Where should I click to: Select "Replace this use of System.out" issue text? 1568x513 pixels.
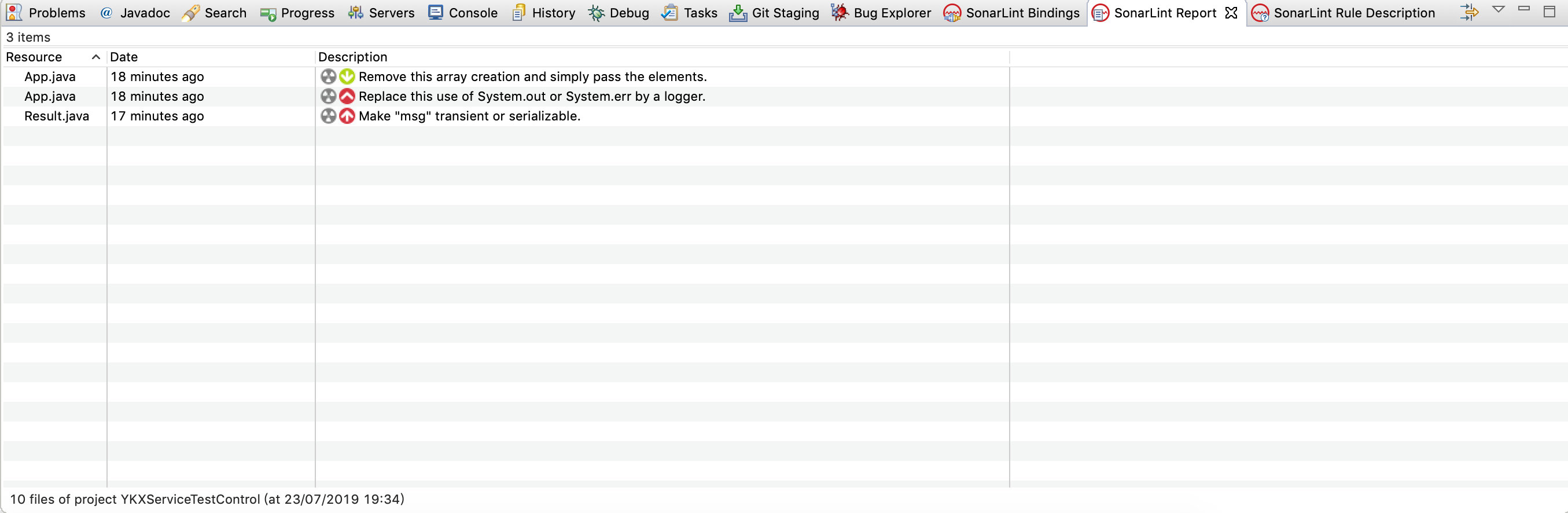532,96
